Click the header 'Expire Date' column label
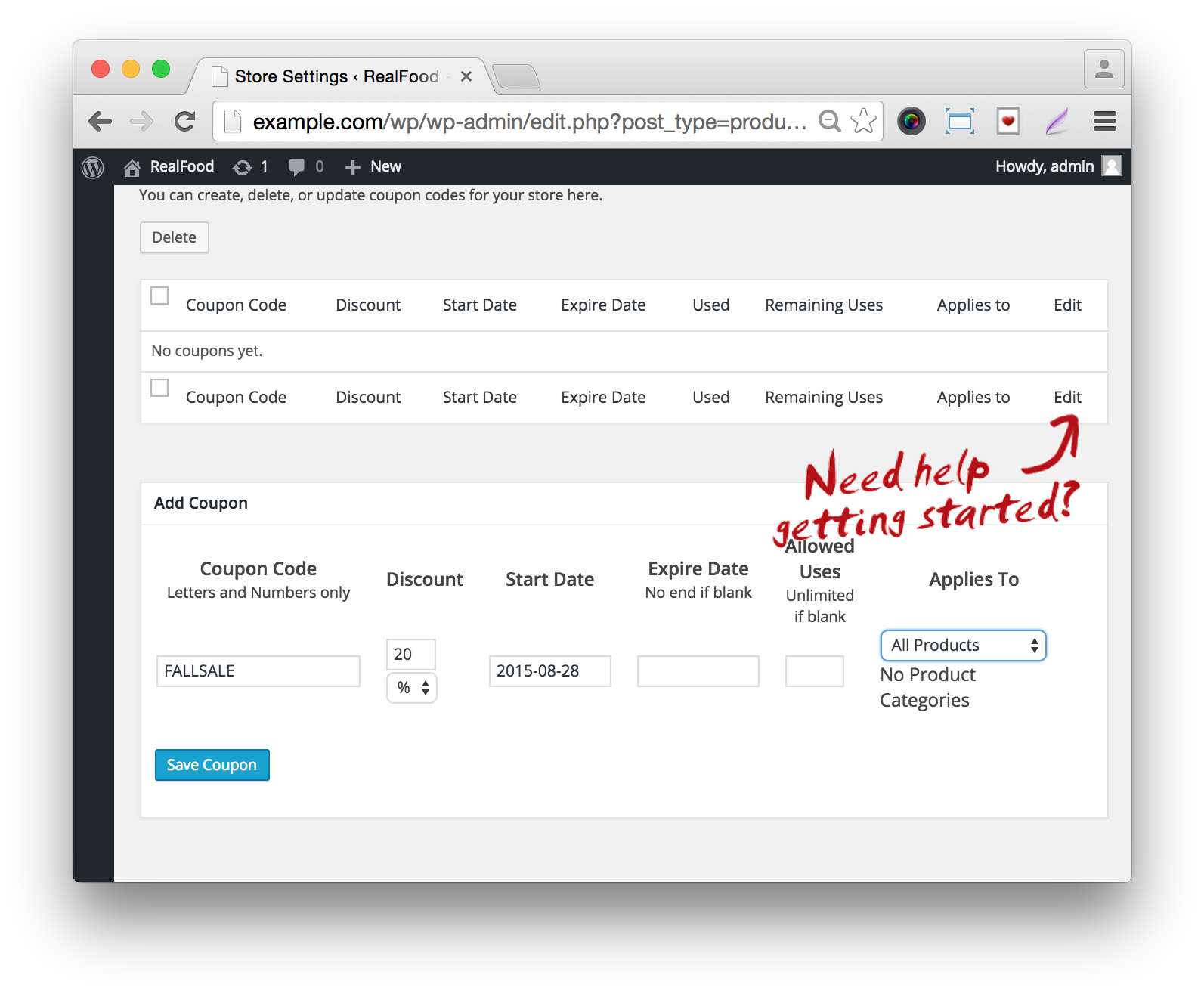The height and width of the screenshot is (994, 1204). coord(604,305)
